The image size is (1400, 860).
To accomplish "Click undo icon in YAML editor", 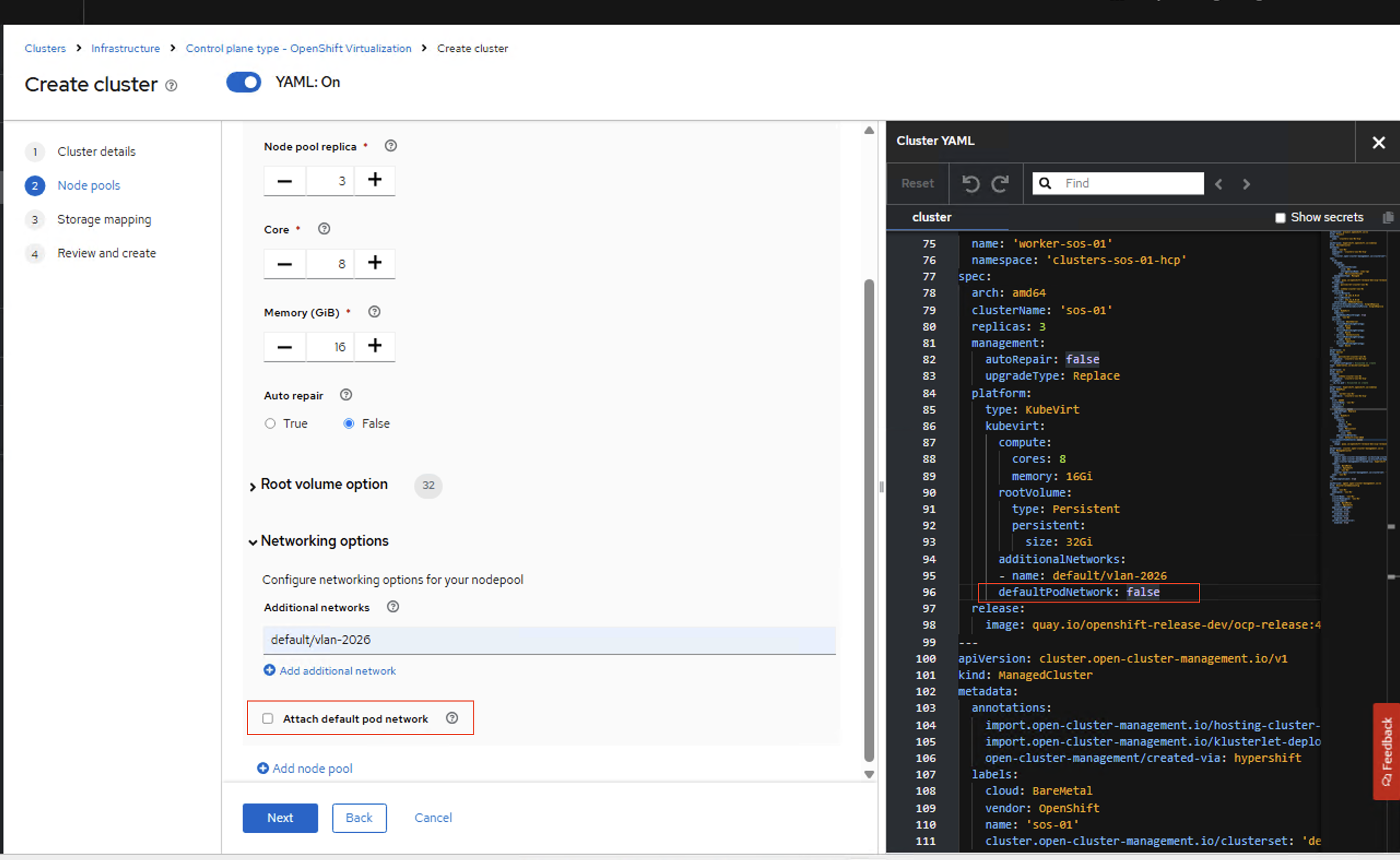I will pos(970,184).
